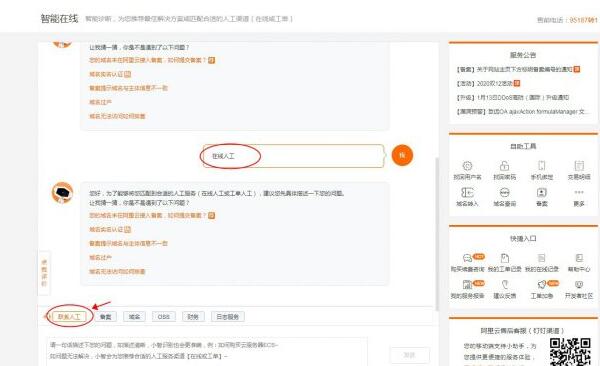Open the 工单加急 megaphone icon
Viewport: 600px width, 366px height.
point(541,285)
